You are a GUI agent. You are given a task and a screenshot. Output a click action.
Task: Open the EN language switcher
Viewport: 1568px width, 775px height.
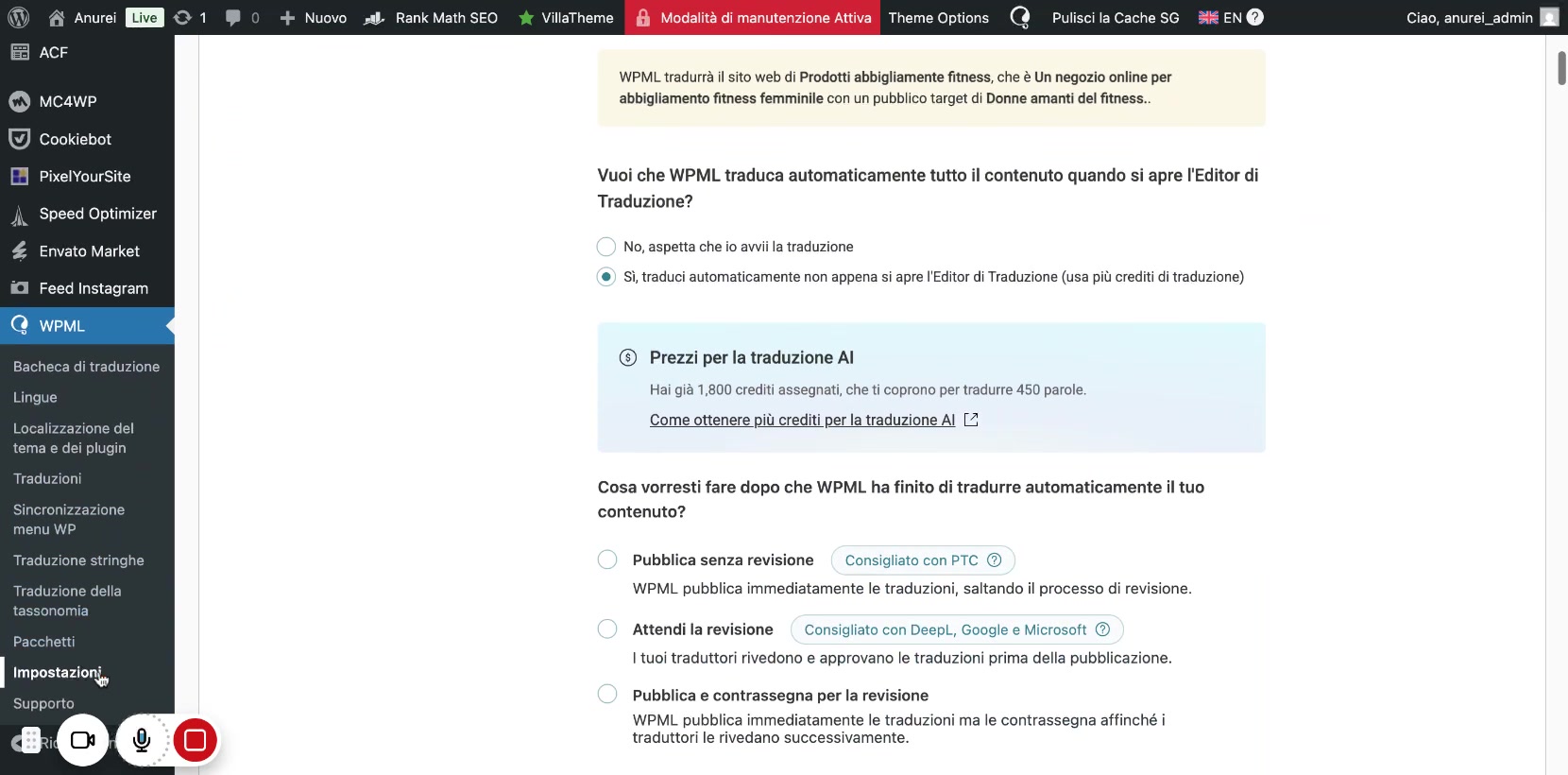coord(1220,17)
